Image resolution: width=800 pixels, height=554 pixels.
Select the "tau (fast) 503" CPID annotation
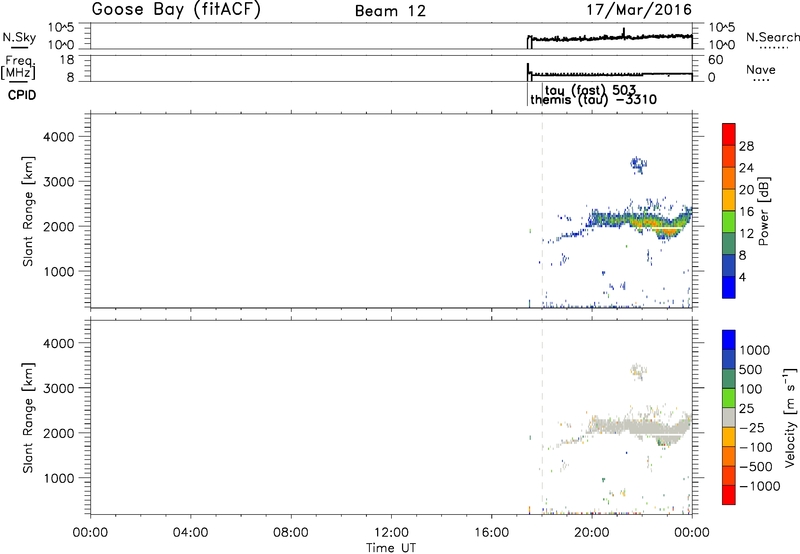click(x=590, y=90)
